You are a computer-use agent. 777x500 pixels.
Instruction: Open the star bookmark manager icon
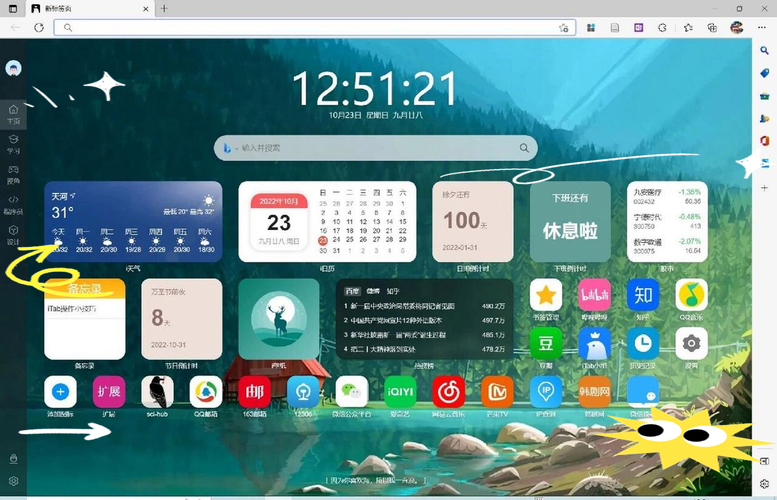pyautogui.click(x=546, y=295)
